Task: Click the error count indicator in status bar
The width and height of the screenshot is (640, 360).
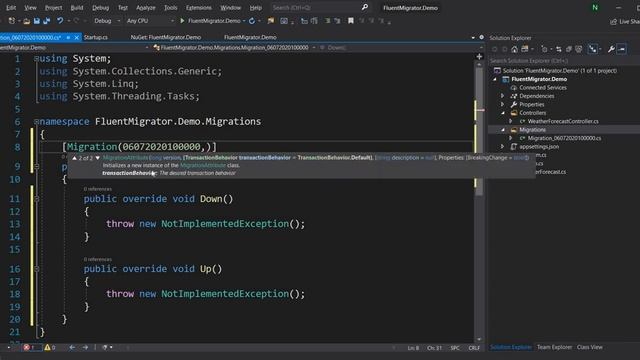Action: tap(31, 347)
